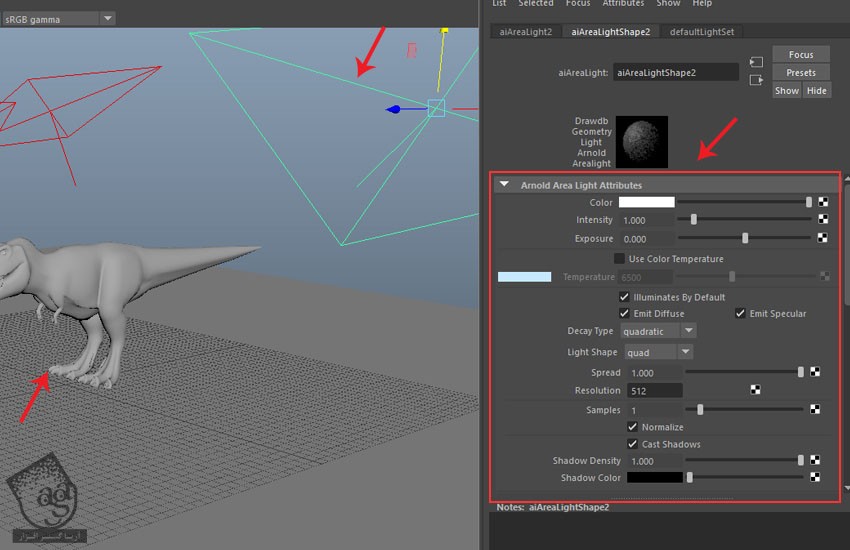Click the Exposure value field
Viewport: 850px width, 550px height.
[x=647, y=239]
